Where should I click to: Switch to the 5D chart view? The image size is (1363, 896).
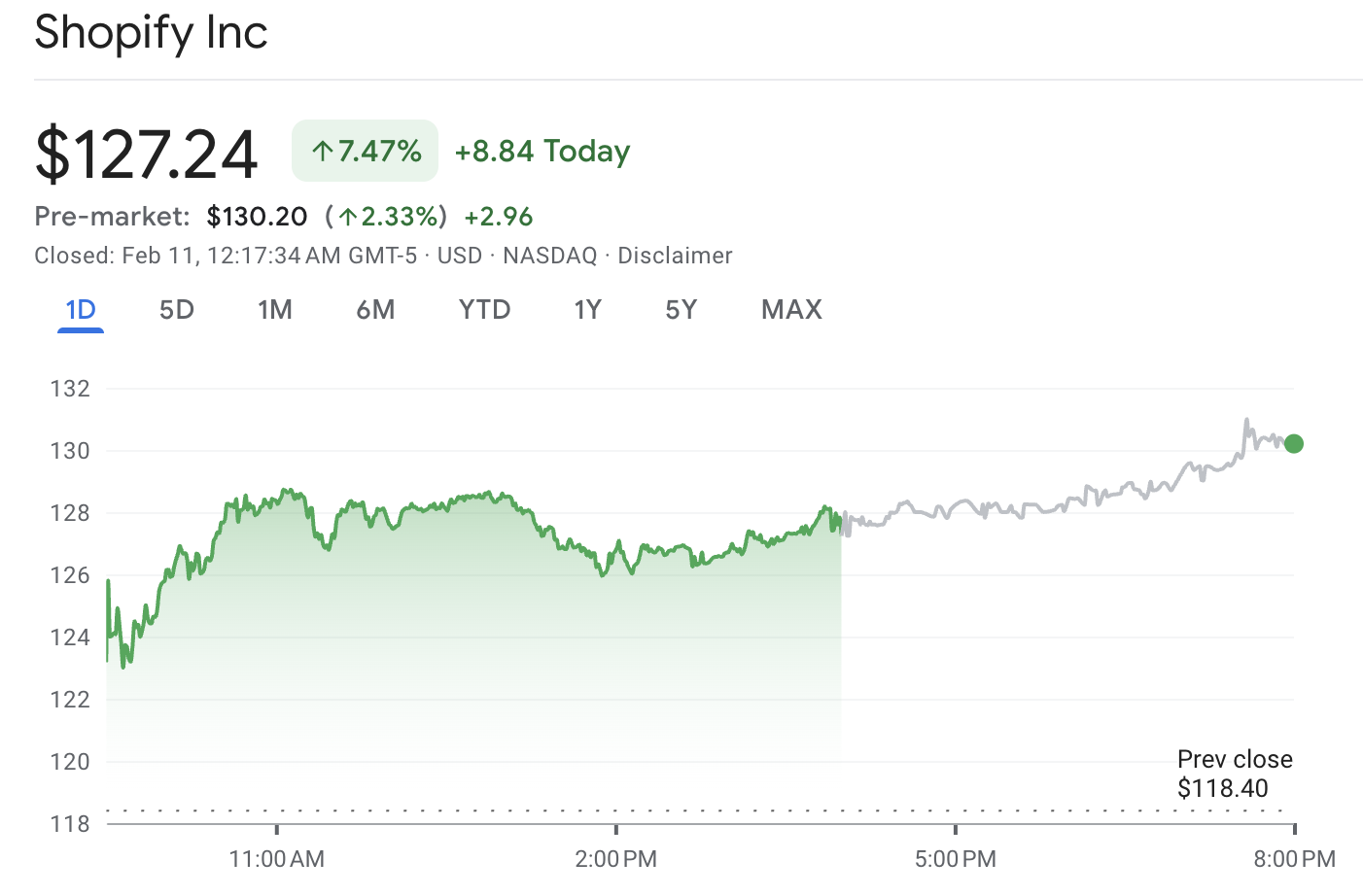[x=176, y=309]
